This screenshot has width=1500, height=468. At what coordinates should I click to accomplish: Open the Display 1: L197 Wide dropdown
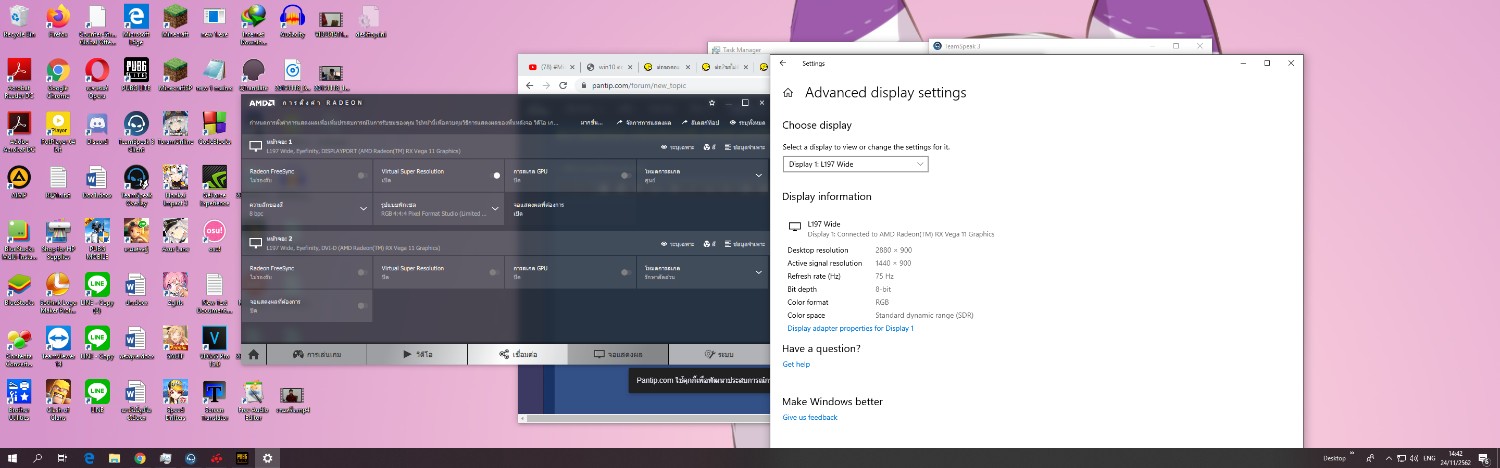[x=855, y=164]
